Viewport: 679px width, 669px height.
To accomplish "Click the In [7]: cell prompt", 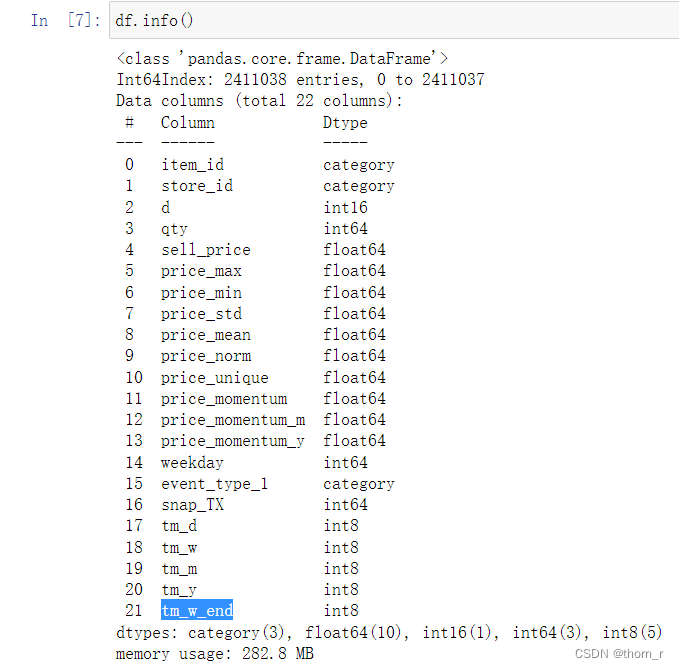I will [x=65, y=20].
